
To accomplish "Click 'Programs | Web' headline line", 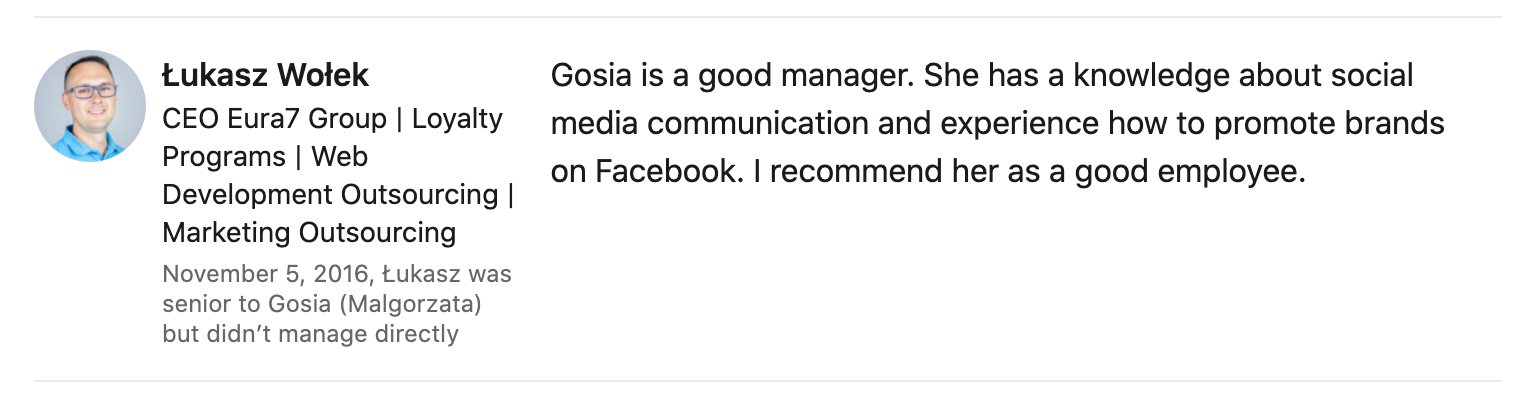I will [264, 157].
